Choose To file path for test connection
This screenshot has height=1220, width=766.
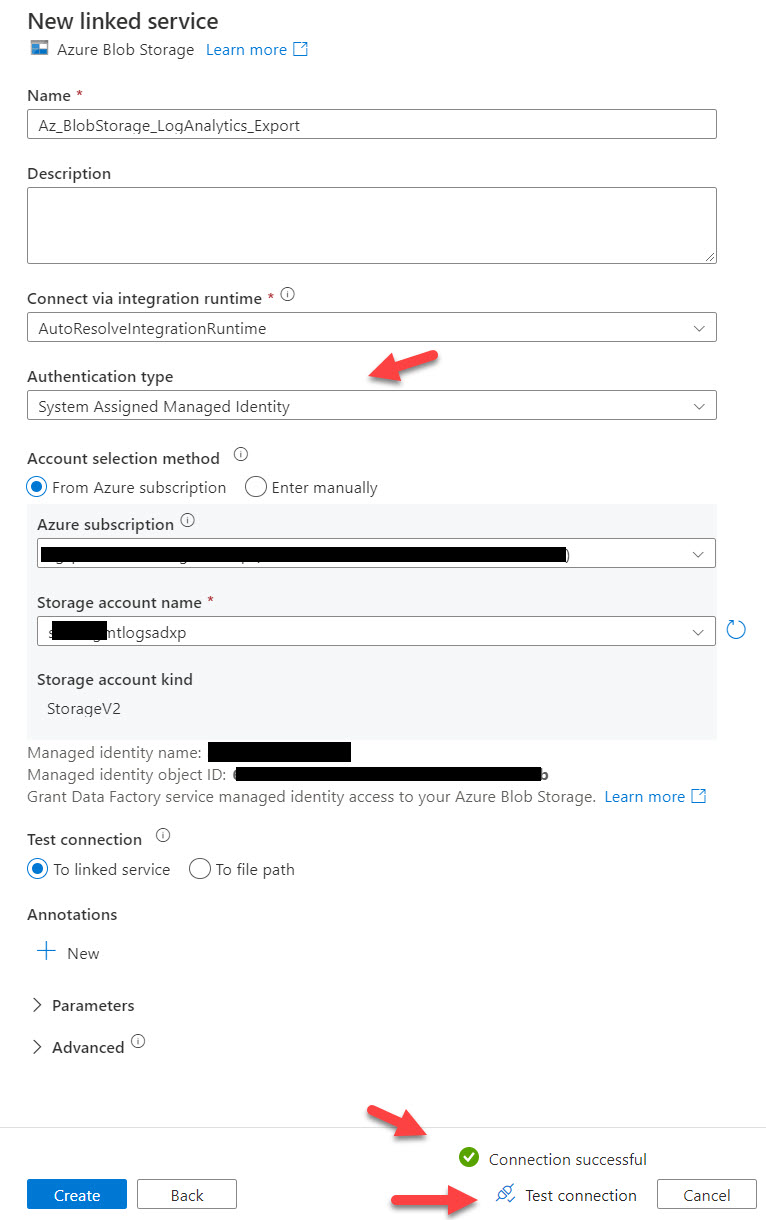pyautogui.click(x=199, y=869)
